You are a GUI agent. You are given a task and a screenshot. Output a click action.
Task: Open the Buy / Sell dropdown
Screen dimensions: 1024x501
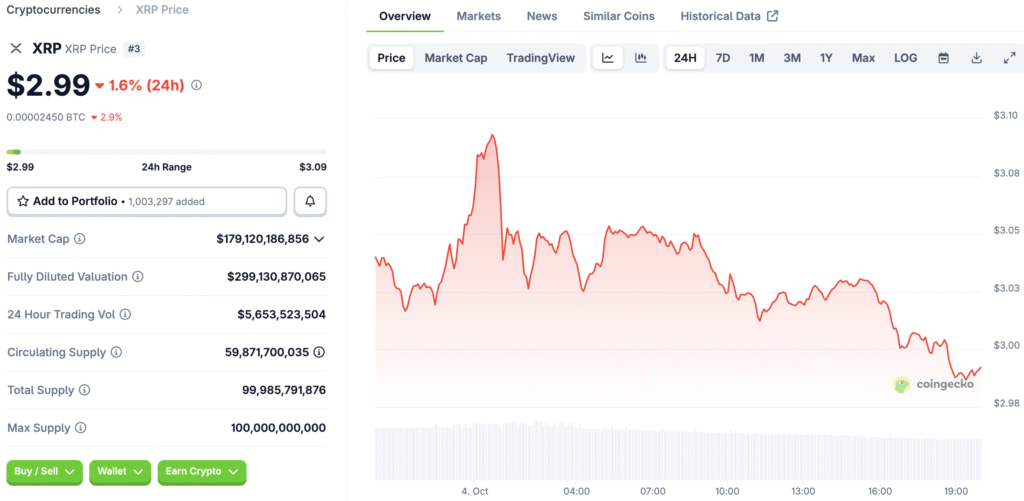(45, 472)
